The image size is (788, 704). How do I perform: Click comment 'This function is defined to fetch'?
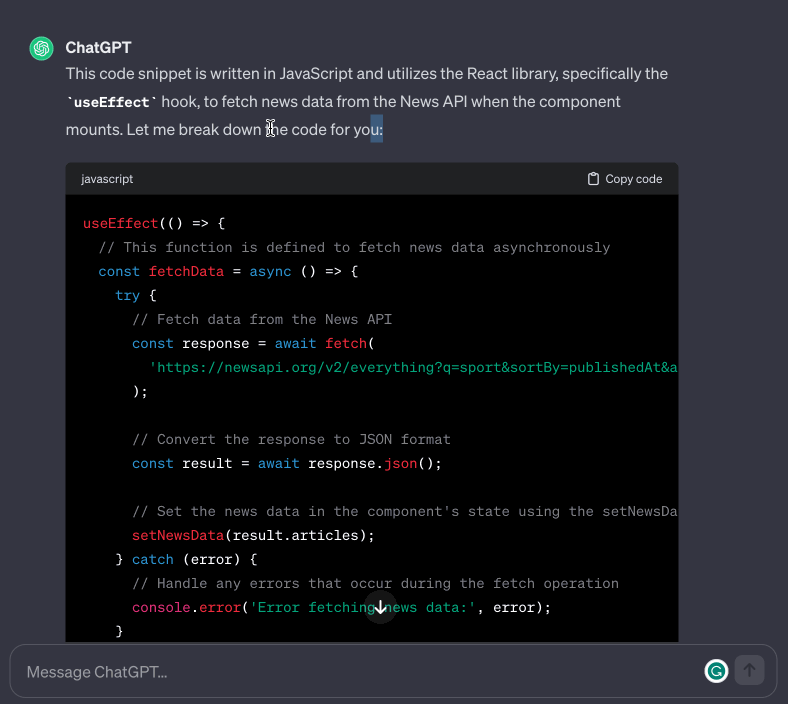354,247
